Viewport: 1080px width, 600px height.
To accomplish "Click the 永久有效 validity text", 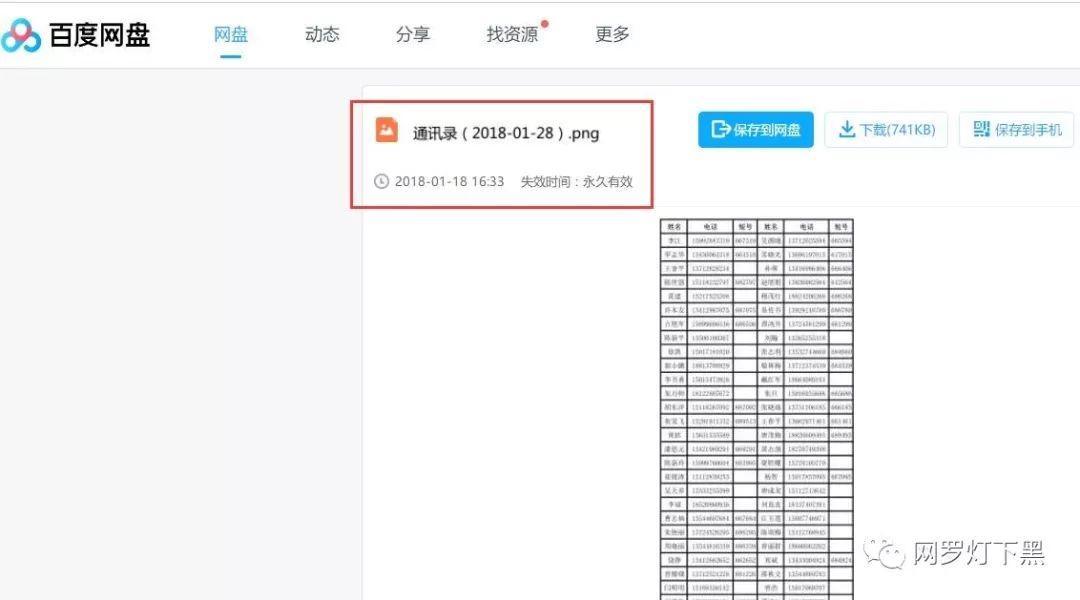I will click(x=611, y=182).
